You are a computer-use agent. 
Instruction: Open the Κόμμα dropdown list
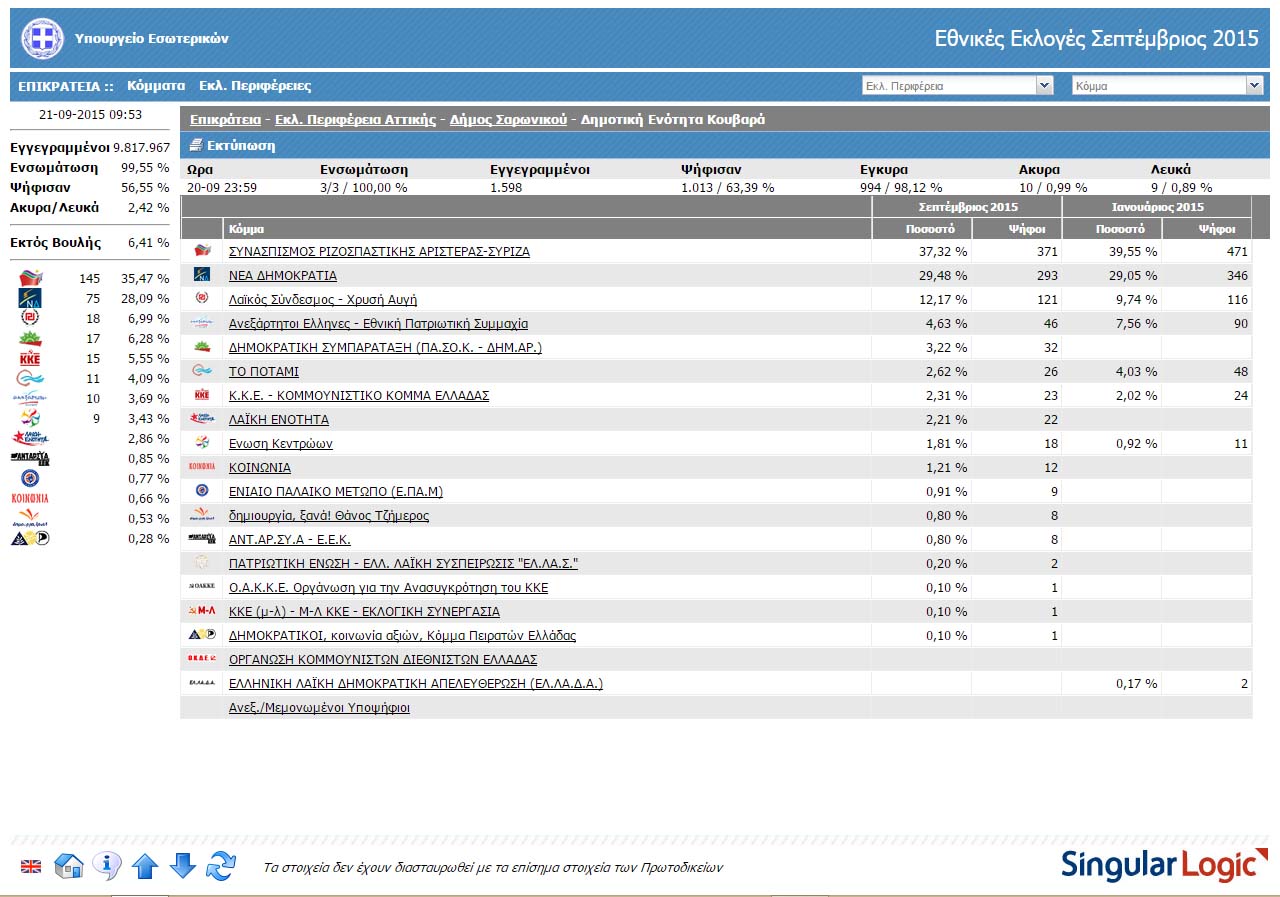(1167, 86)
